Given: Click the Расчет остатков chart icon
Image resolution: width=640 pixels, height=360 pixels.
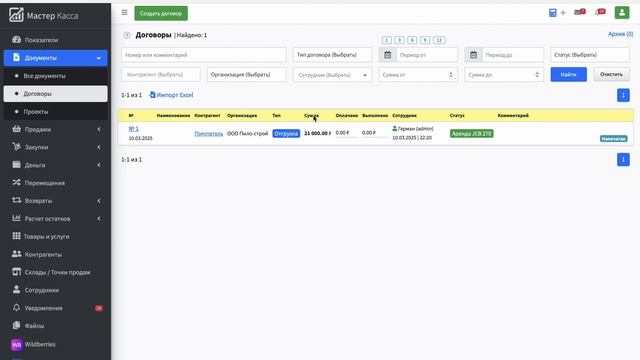Looking at the screenshot, I should click(x=16, y=218).
